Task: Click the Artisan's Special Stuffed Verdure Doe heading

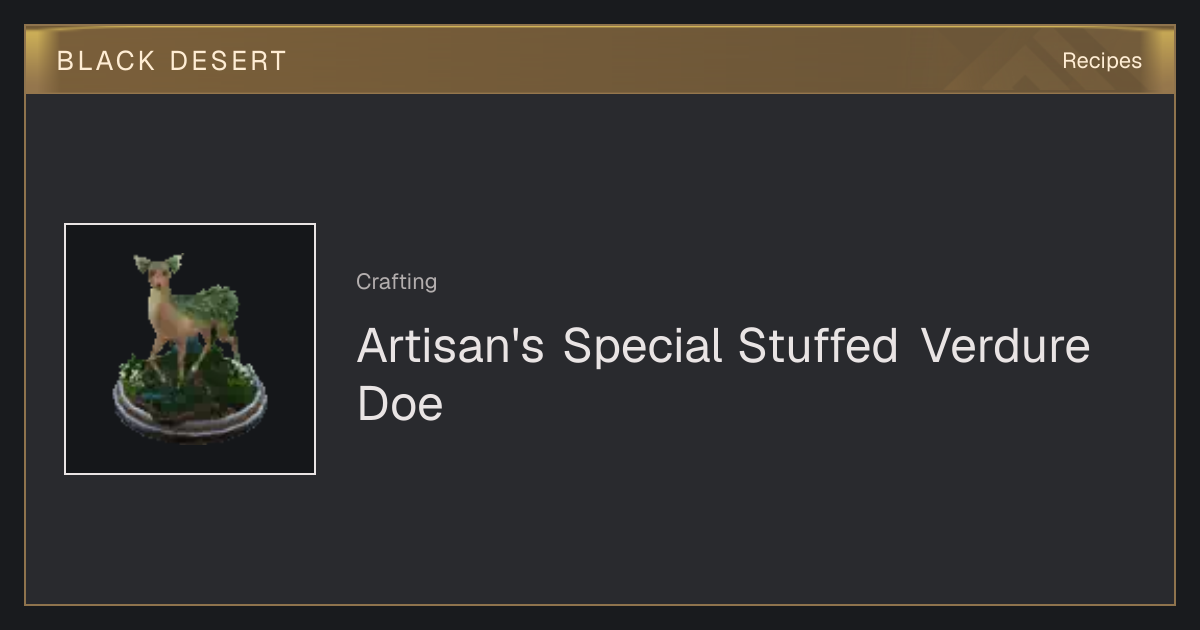Action: pos(723,375)
